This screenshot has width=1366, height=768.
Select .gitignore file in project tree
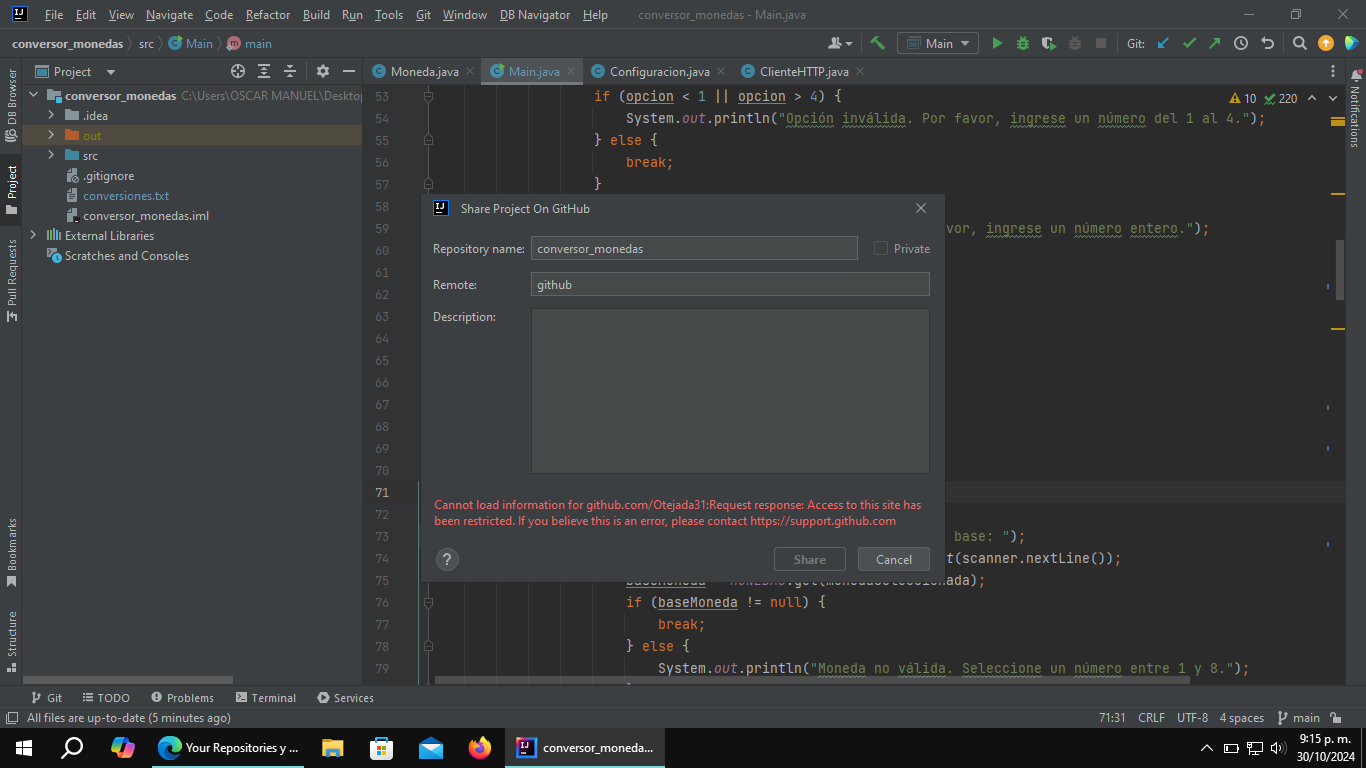pos(108,175)
